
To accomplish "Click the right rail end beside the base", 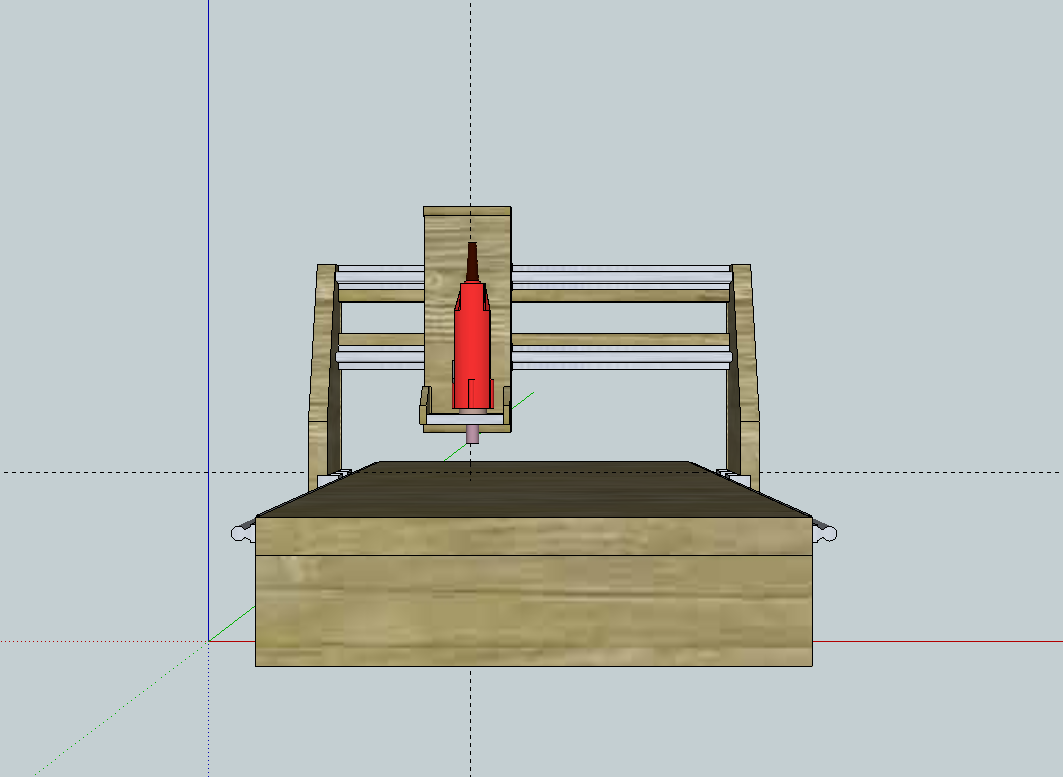I will [x=824, y=532].
